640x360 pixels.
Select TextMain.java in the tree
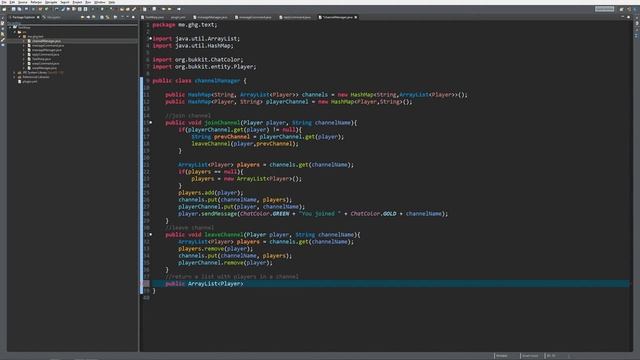41,59
